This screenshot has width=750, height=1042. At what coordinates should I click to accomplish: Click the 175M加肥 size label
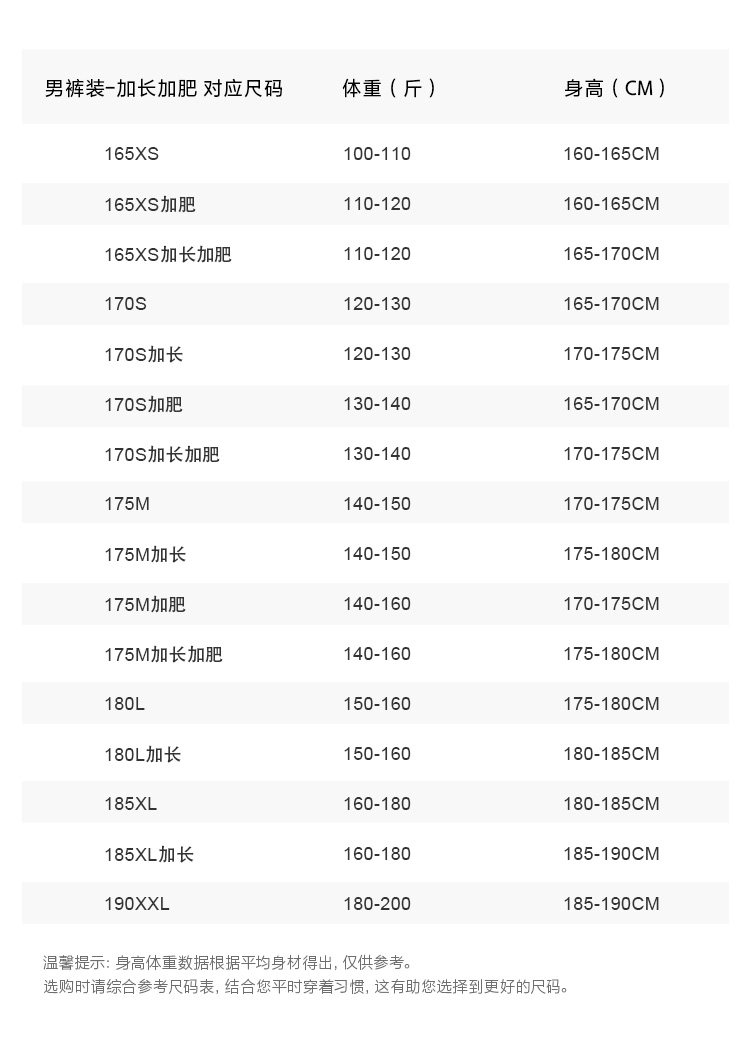[145, 604]
